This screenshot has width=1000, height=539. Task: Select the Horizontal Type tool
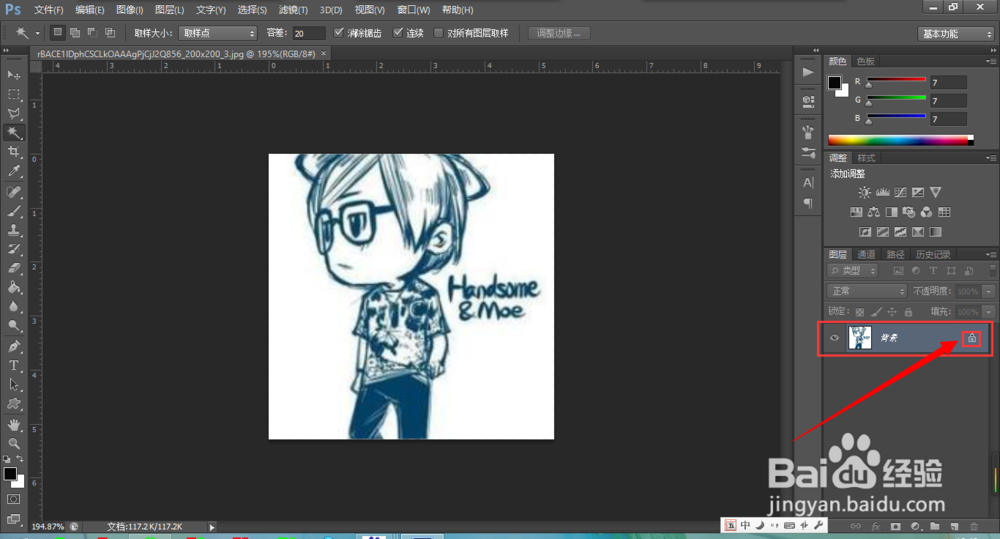pyautogui.click(x=13, y=365)
